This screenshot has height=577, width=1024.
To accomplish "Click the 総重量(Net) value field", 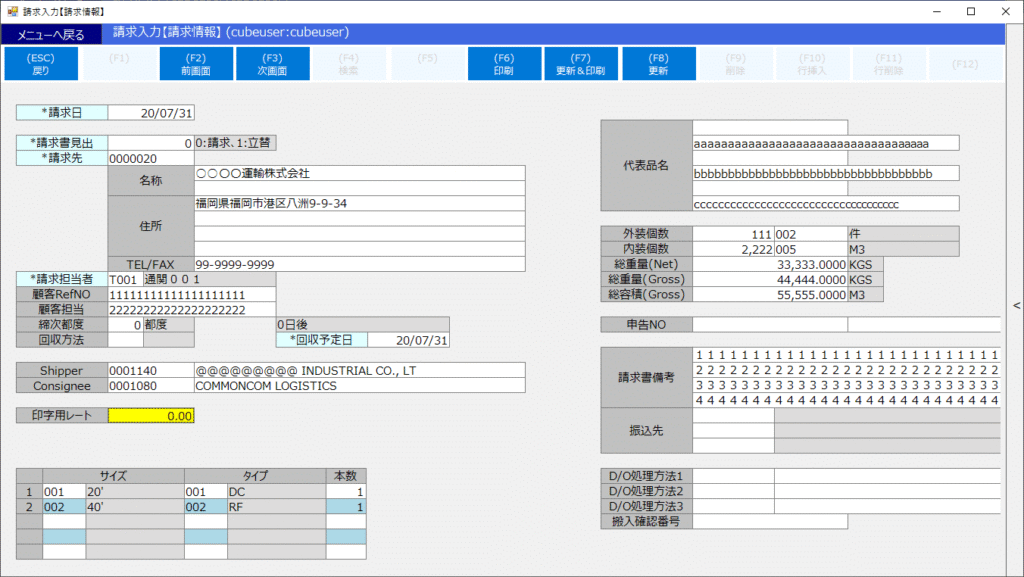I will point(769,264).
